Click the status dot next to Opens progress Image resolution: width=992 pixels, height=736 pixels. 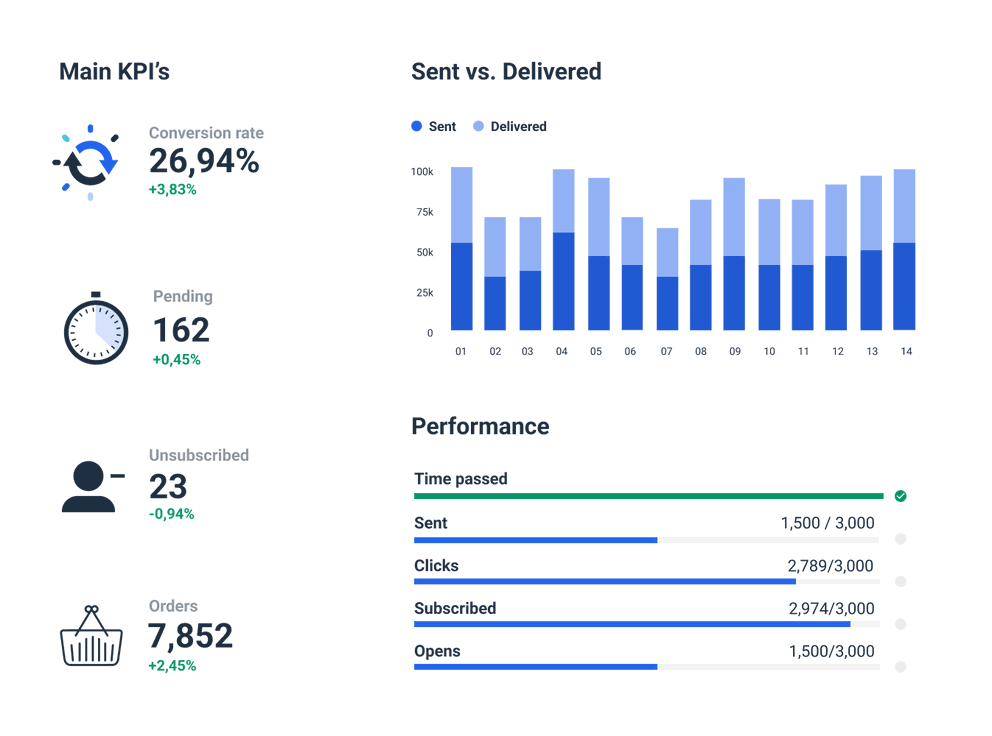(x=901, y=666)
